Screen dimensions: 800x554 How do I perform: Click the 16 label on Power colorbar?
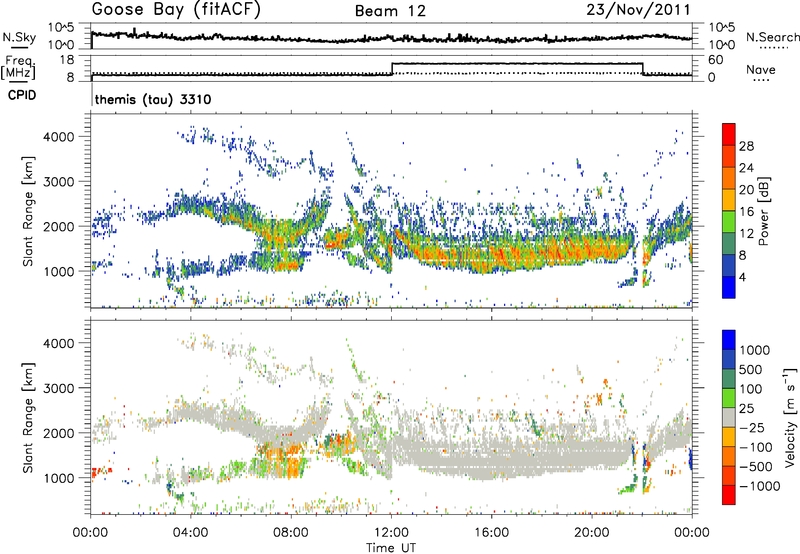(x=746, y=212)
